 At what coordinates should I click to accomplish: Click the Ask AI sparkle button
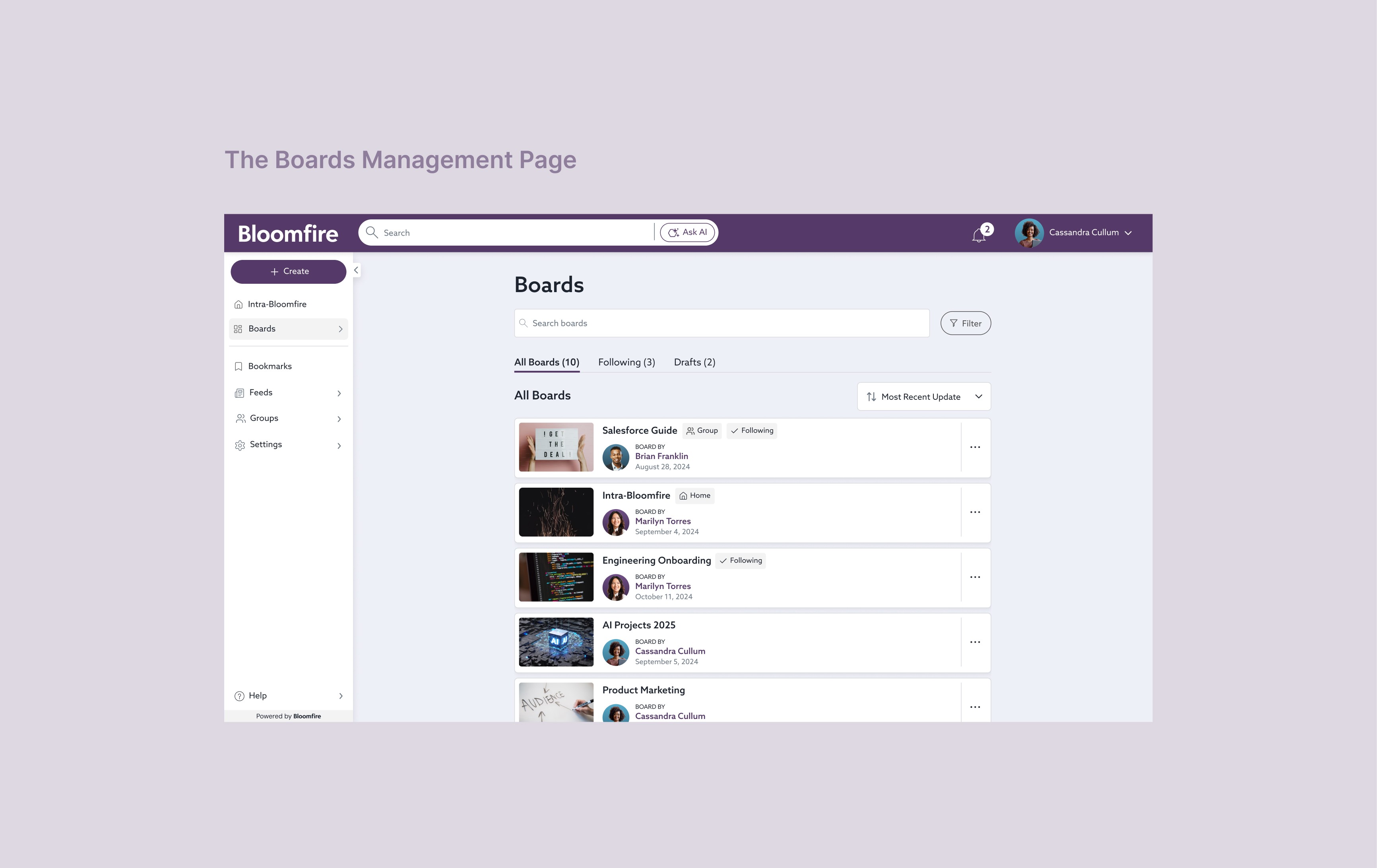tap(687, 232)
